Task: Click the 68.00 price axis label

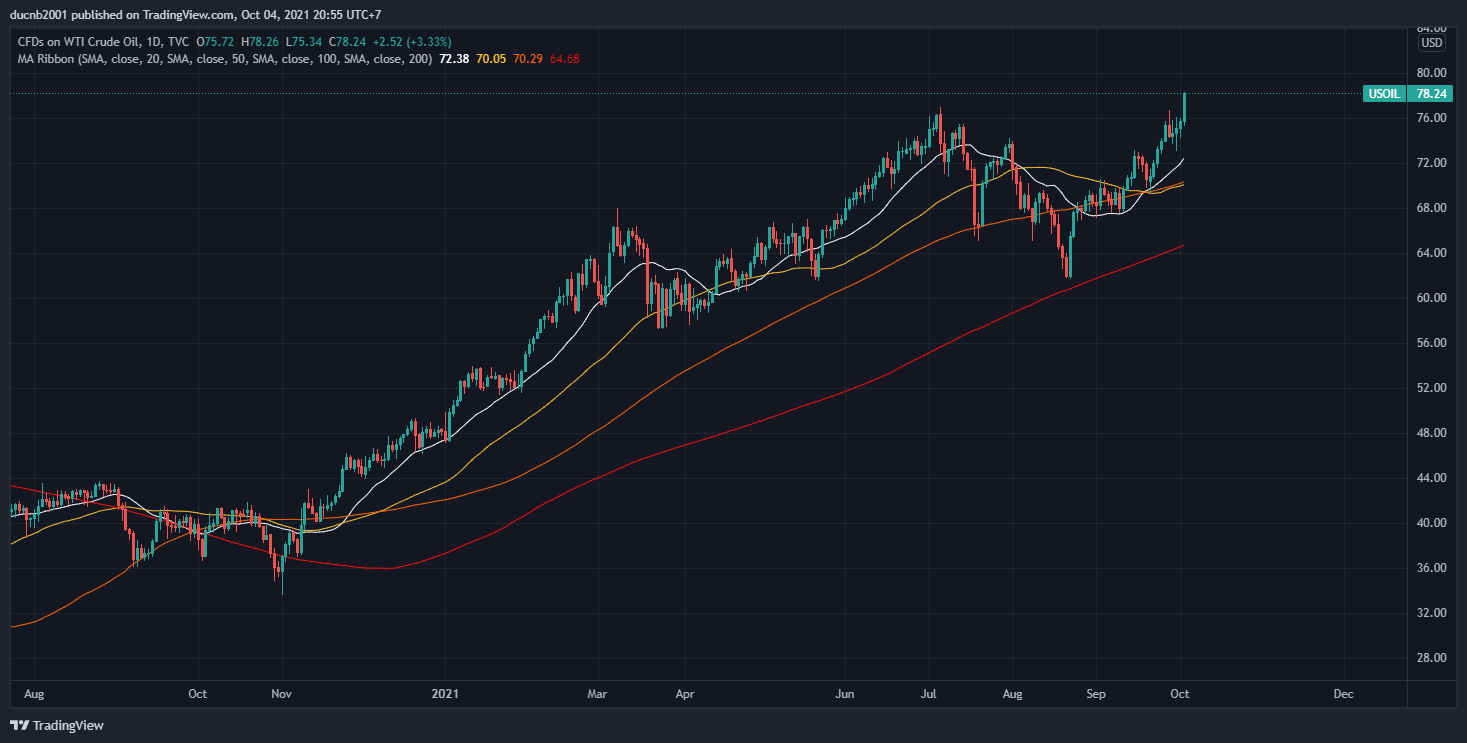Action: tap(1432, 208)
